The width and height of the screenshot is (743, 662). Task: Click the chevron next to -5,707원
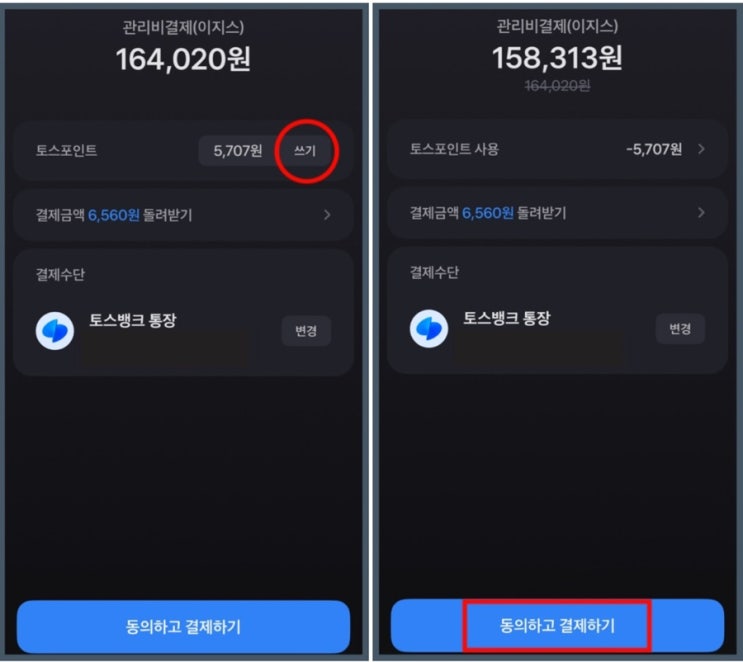[701, 149]
